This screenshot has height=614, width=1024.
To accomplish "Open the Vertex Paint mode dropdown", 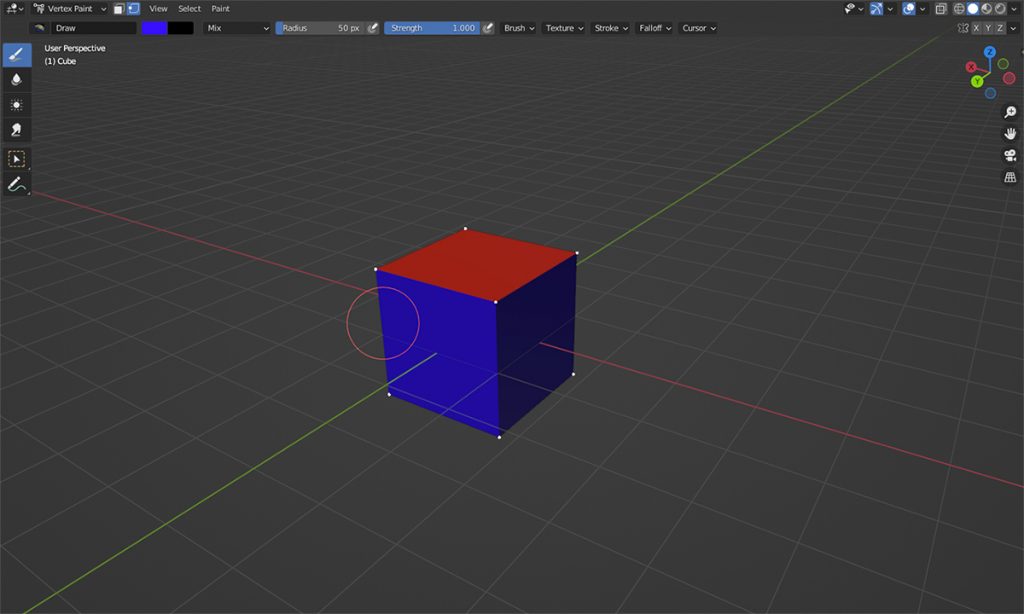I will click(x=70, y=8).
